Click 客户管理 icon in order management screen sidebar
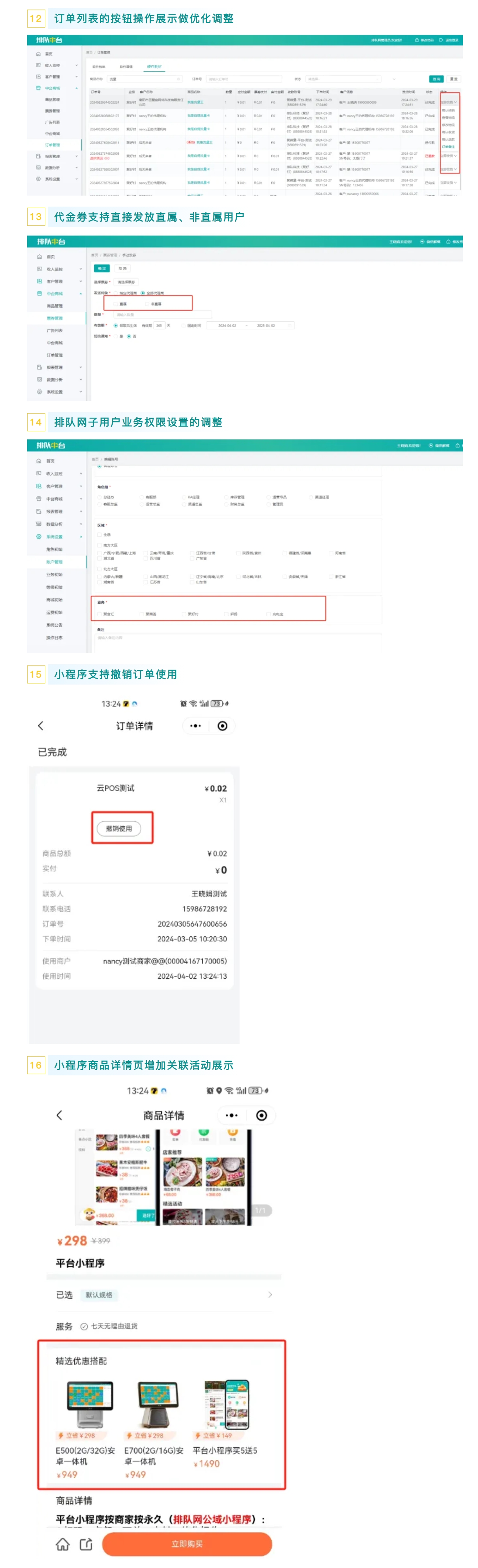The height and width of the screenshot is (1568, 478). click(x=38, y=77)
